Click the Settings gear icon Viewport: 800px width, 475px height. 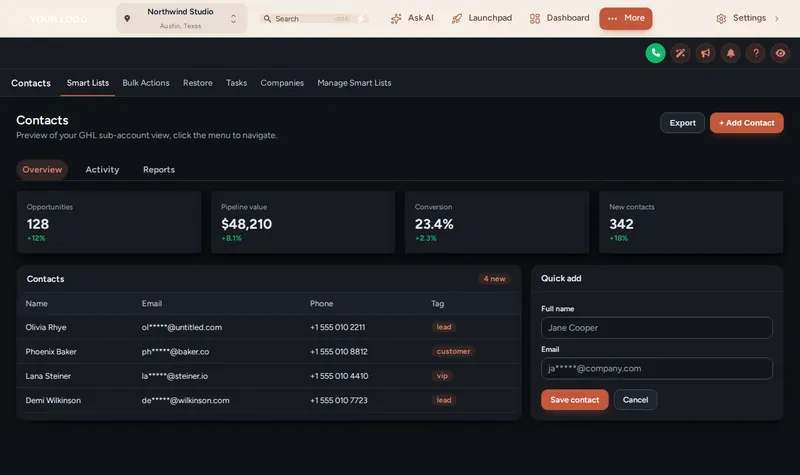(721, 18)
